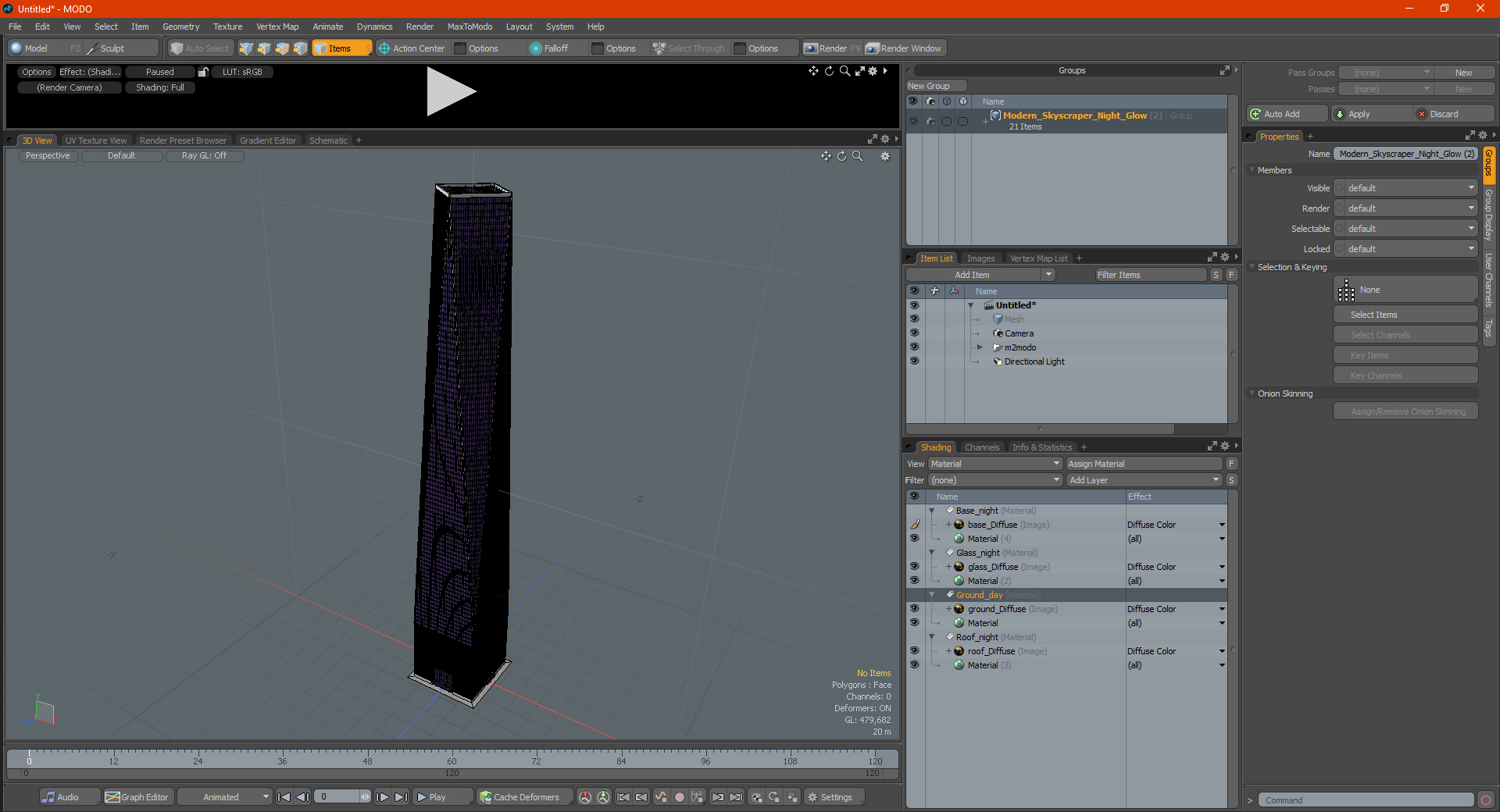Click the record keyframe circle icon
This screenshot has width=1500, height=812.
coord(680,797)
